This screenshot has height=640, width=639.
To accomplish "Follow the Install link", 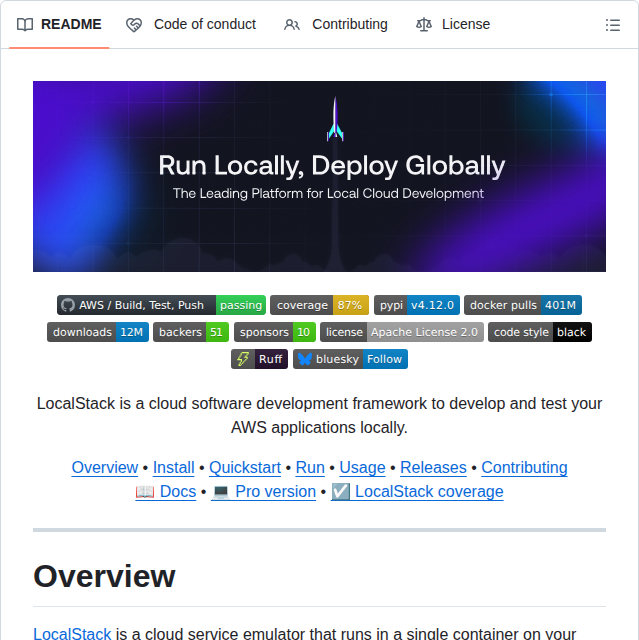I will 173,467.
